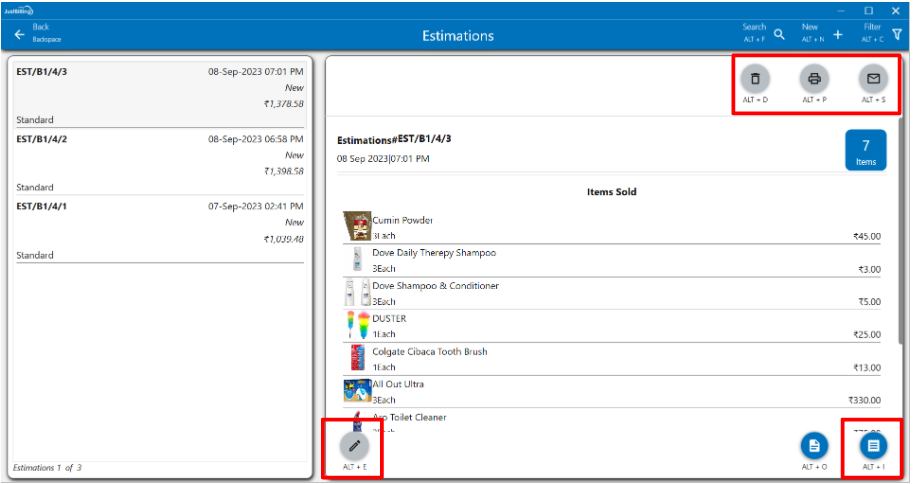Viewport: 913px width, 484px height.
Task: Create a New estimation with plus icon
Action: (x=837, y=34)
